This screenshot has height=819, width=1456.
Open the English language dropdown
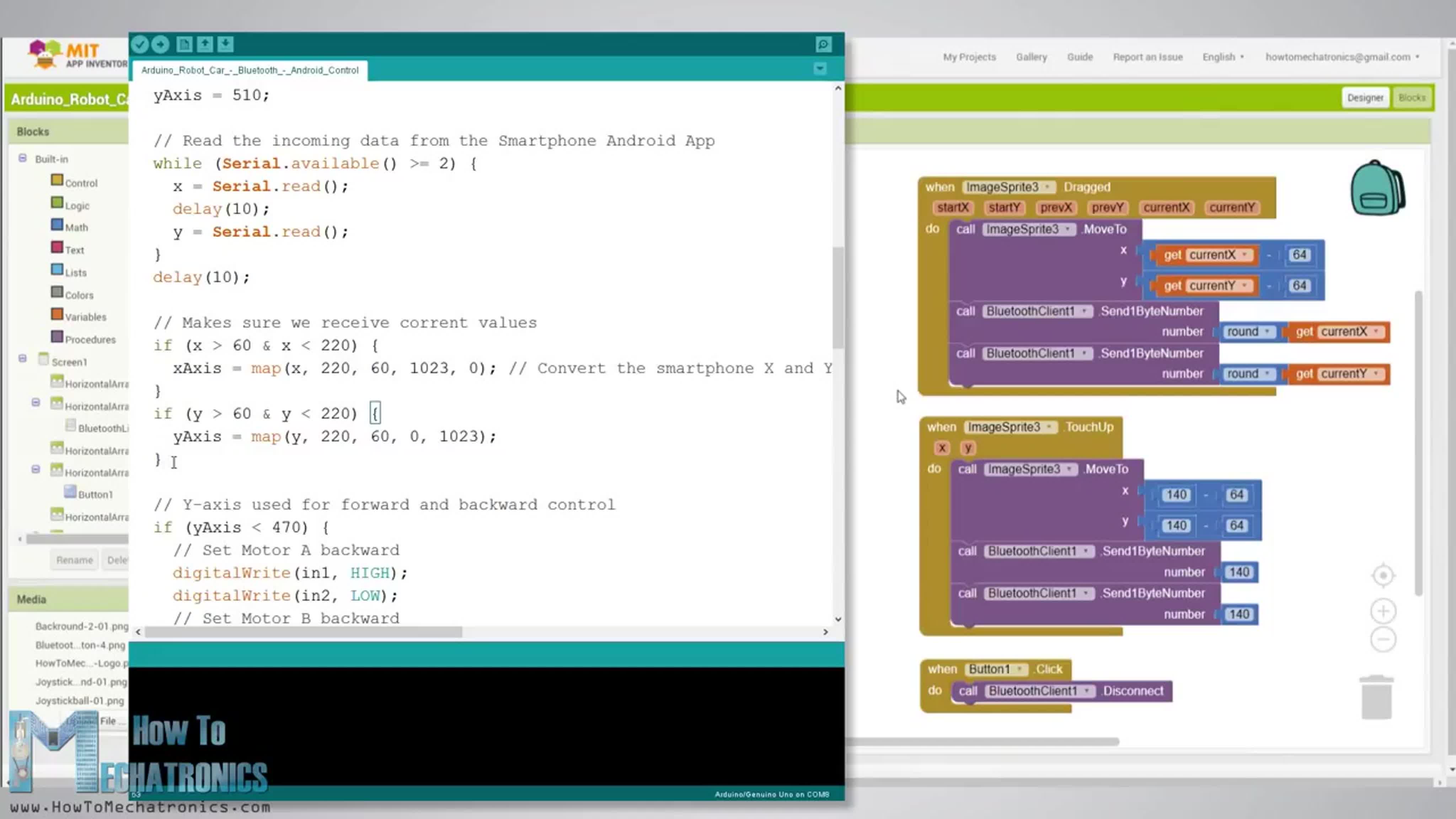point(1223,57)
